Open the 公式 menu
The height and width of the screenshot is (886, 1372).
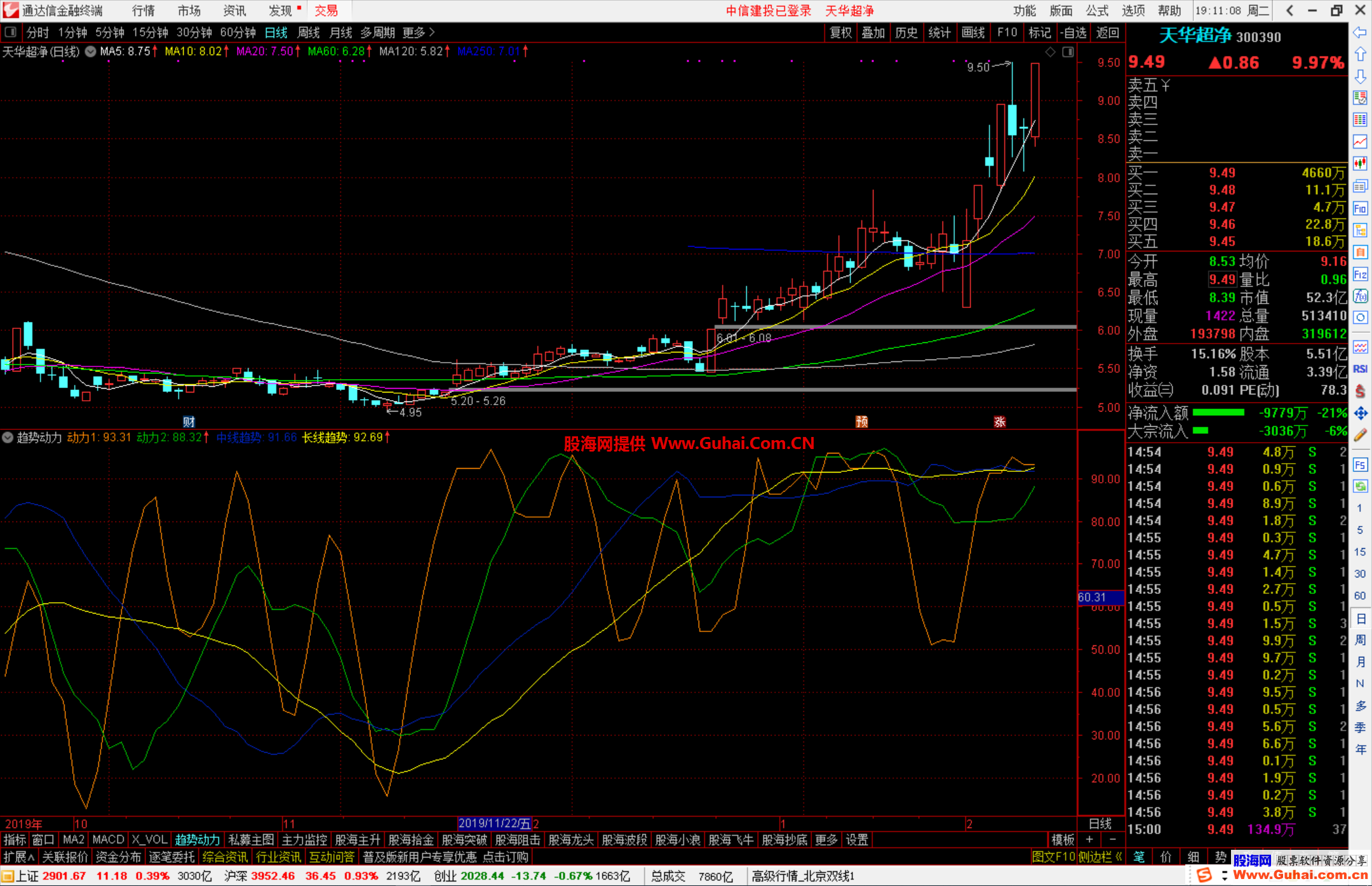click(1097, 11)
